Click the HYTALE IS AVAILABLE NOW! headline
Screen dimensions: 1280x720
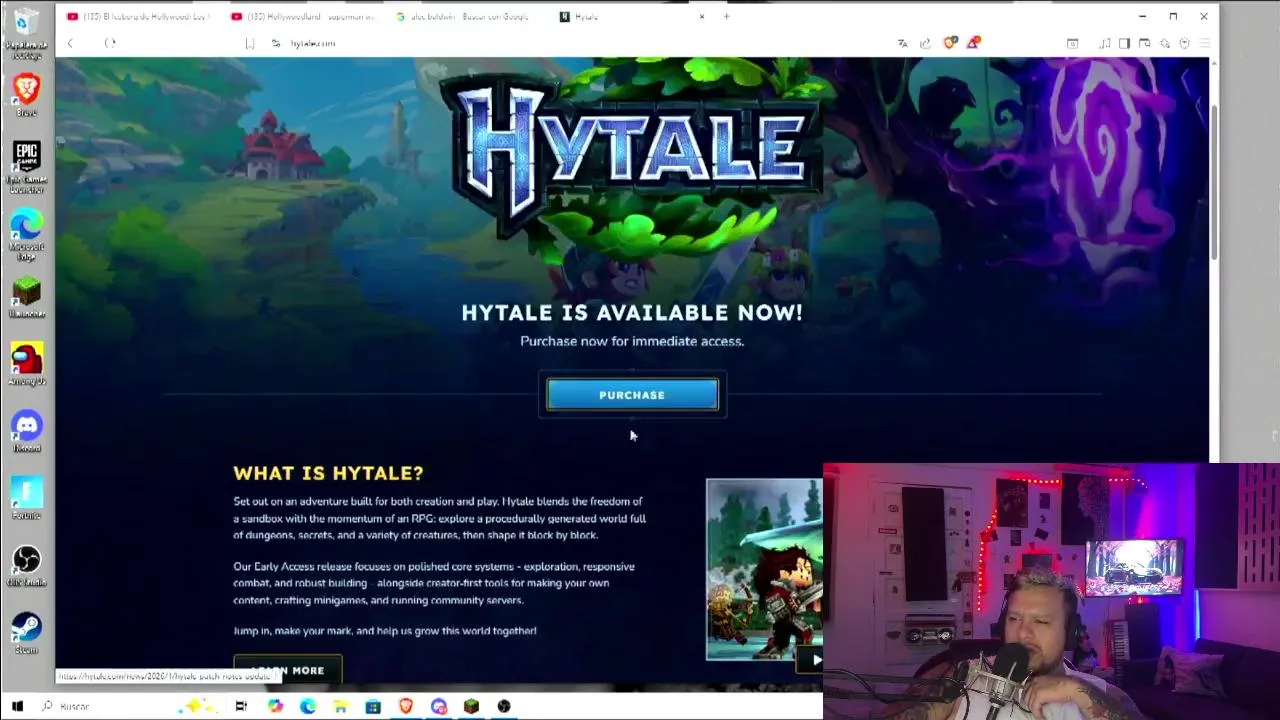(x=632, y=313)
